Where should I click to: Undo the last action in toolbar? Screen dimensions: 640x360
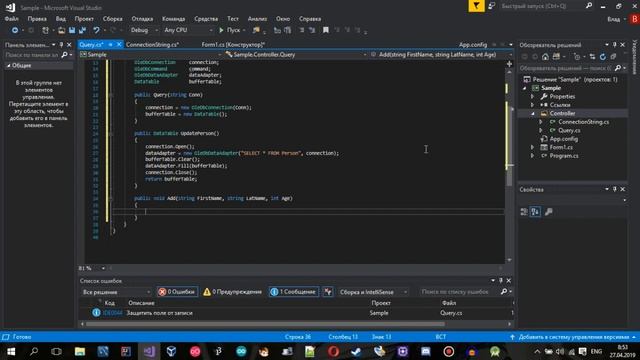96,30
